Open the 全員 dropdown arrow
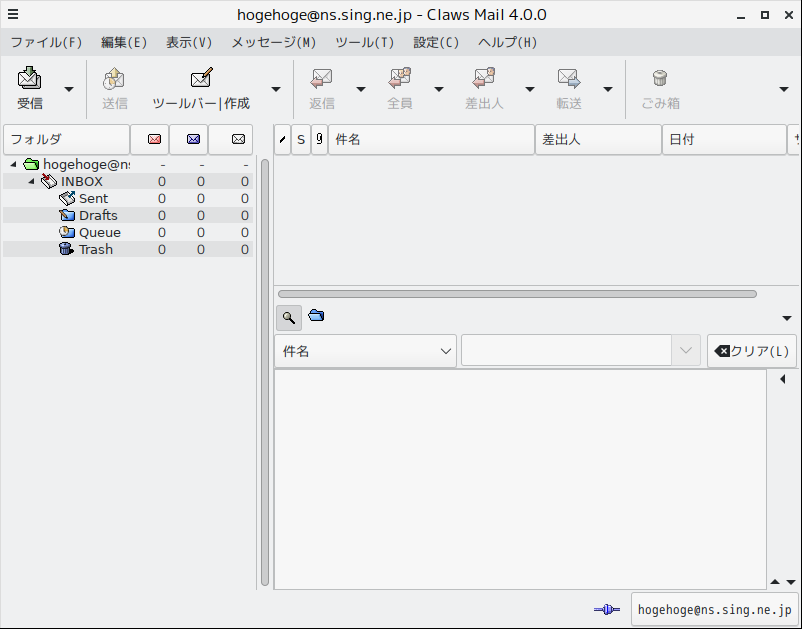The width and height of the screenshot is (802, 629). [439, 89]
